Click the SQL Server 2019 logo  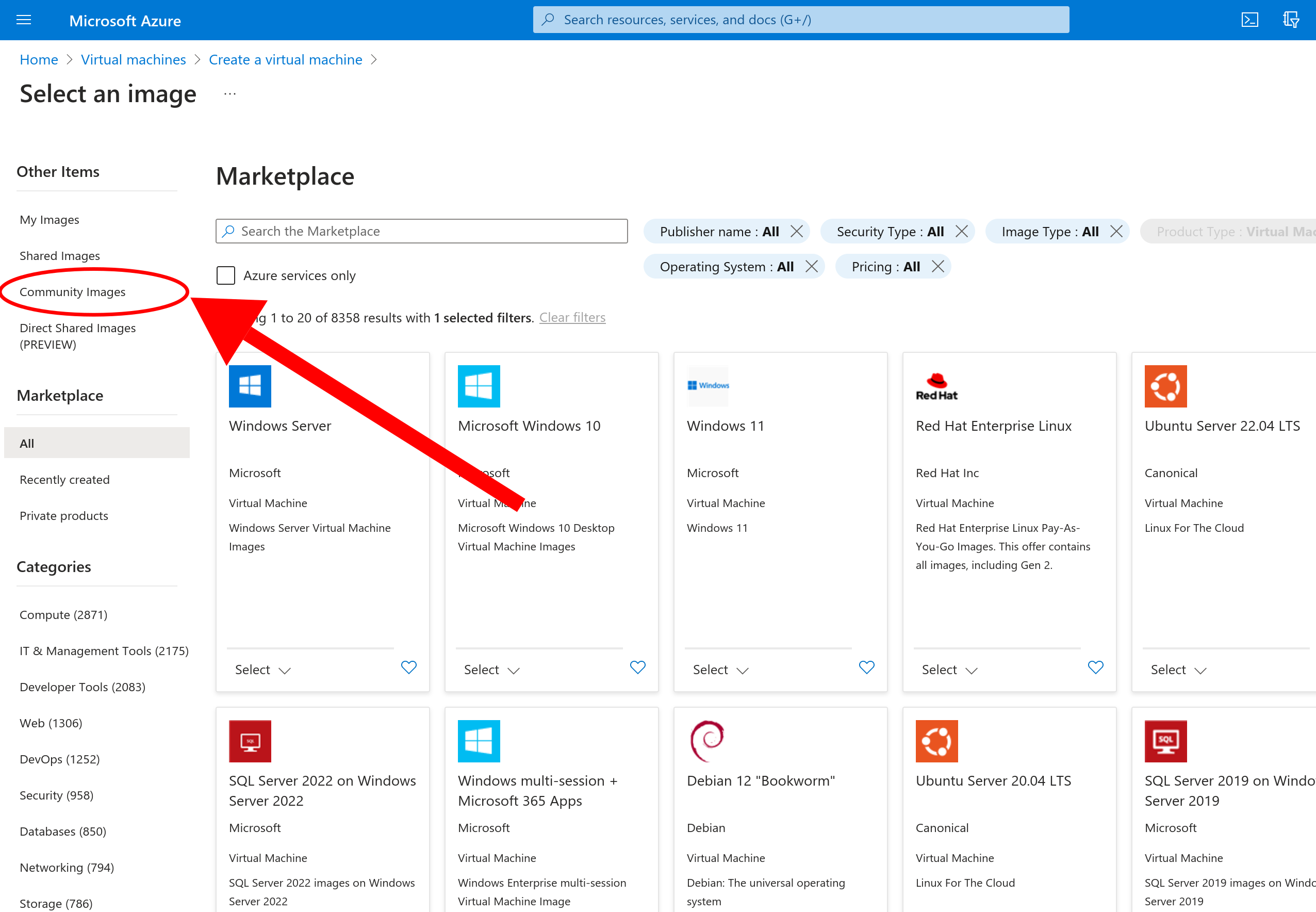1166,741
